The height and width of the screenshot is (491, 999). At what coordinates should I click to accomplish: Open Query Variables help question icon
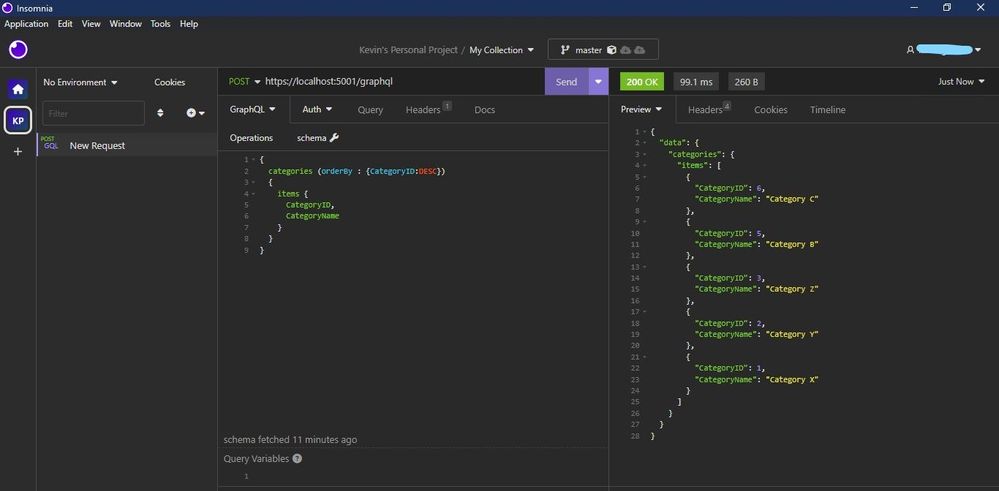(297, 459)
